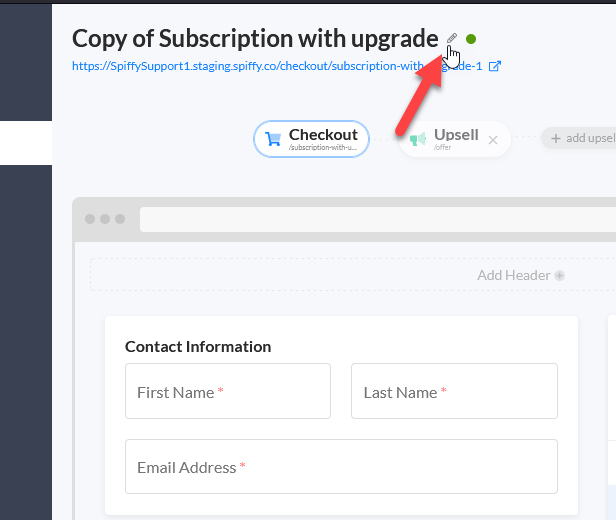Click the green status dot
The image size is (616, 520).
[471, 39]
